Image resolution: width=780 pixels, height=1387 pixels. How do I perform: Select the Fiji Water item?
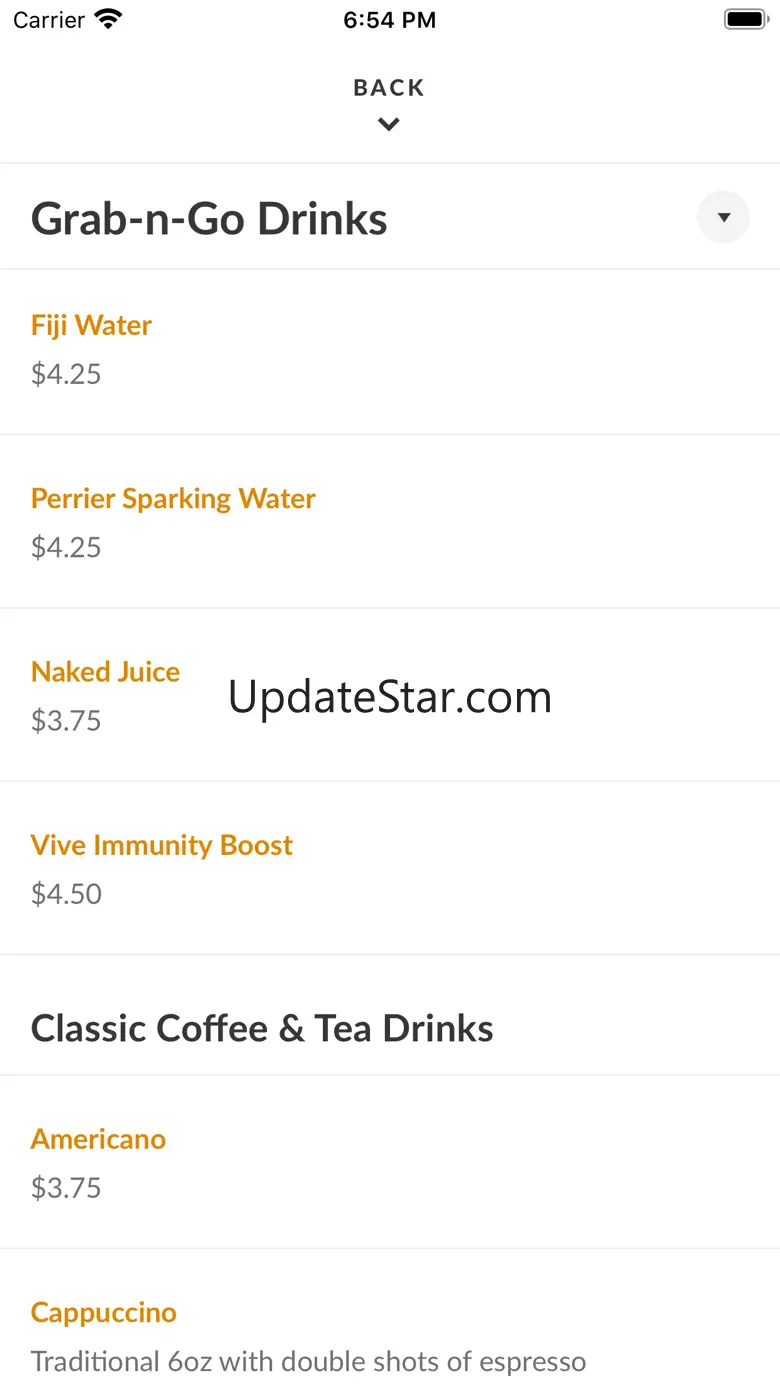pyautogui.click(x=91, y=325)
